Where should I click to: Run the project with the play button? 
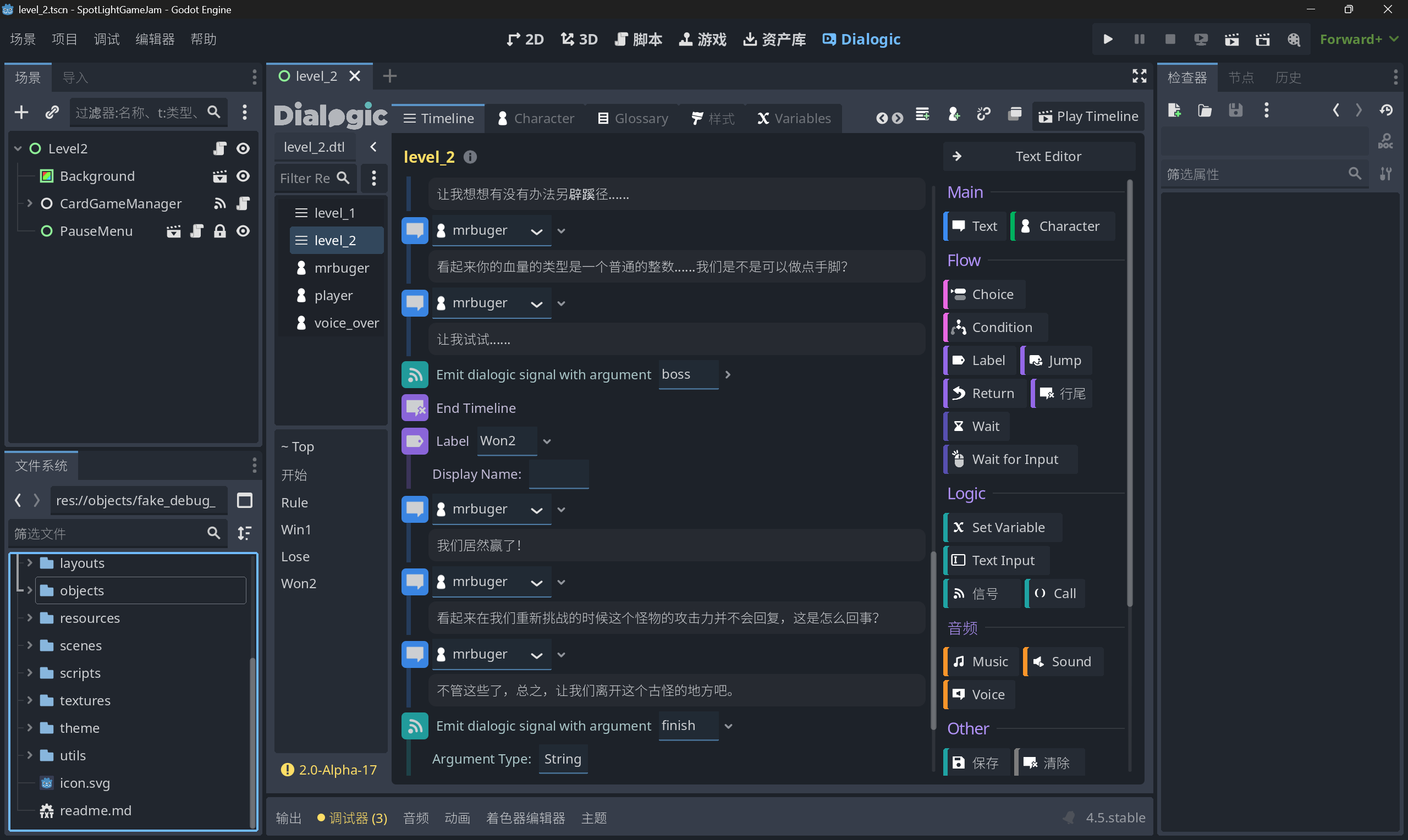(1107, 39)
